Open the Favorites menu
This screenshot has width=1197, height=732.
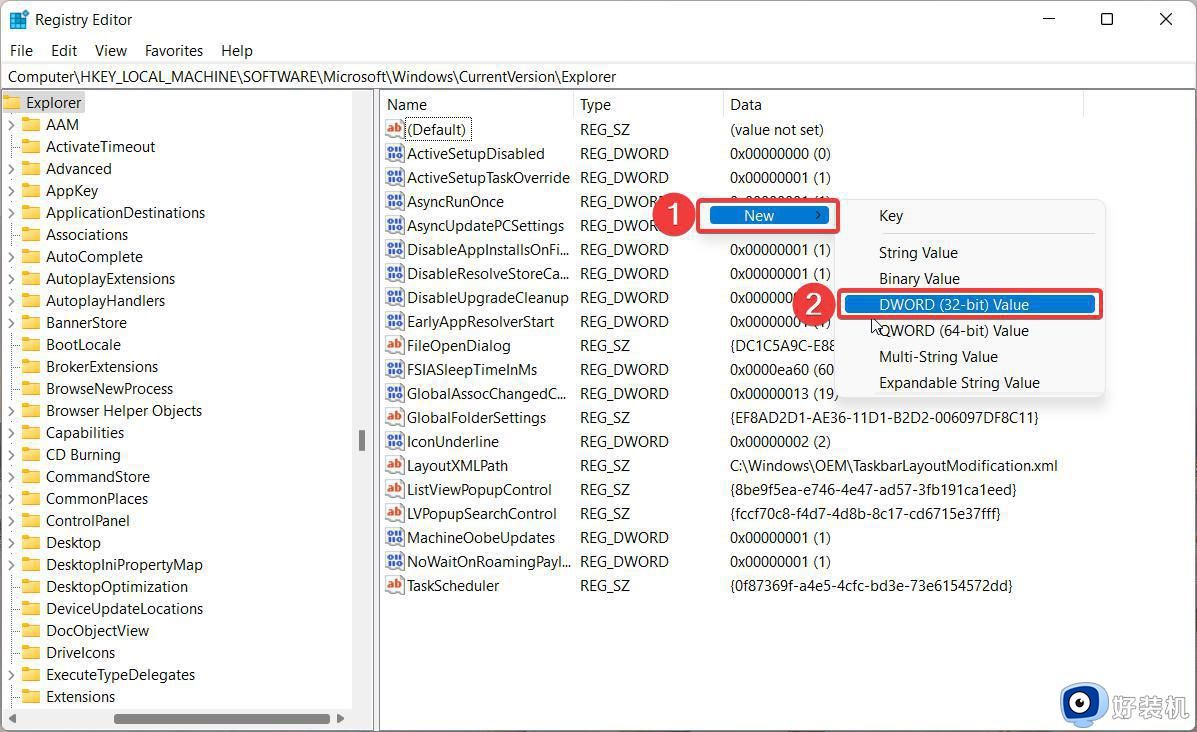point(173,50)
